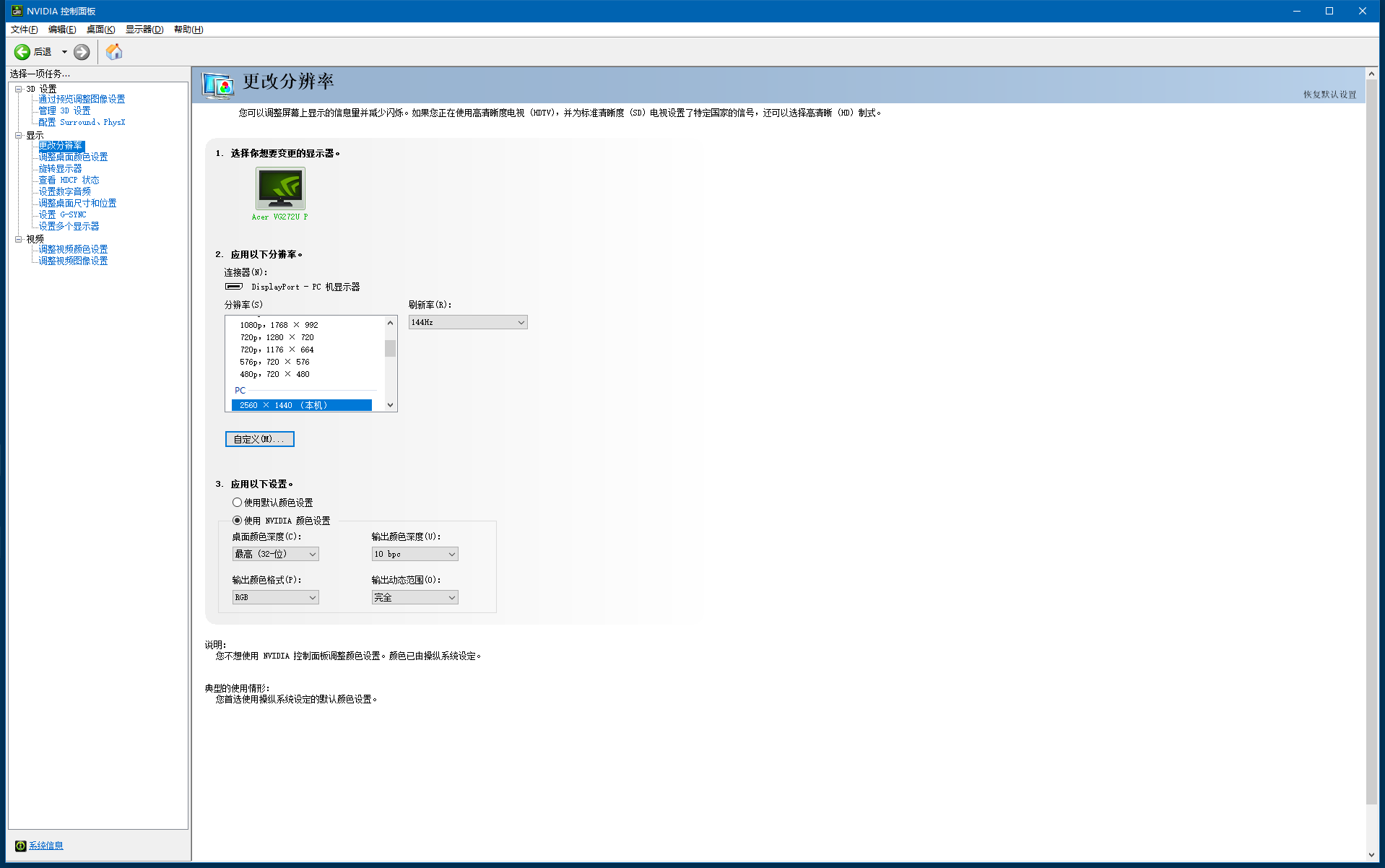Click the 系统信息 icon at bottom left

click(x=20, y=846)
